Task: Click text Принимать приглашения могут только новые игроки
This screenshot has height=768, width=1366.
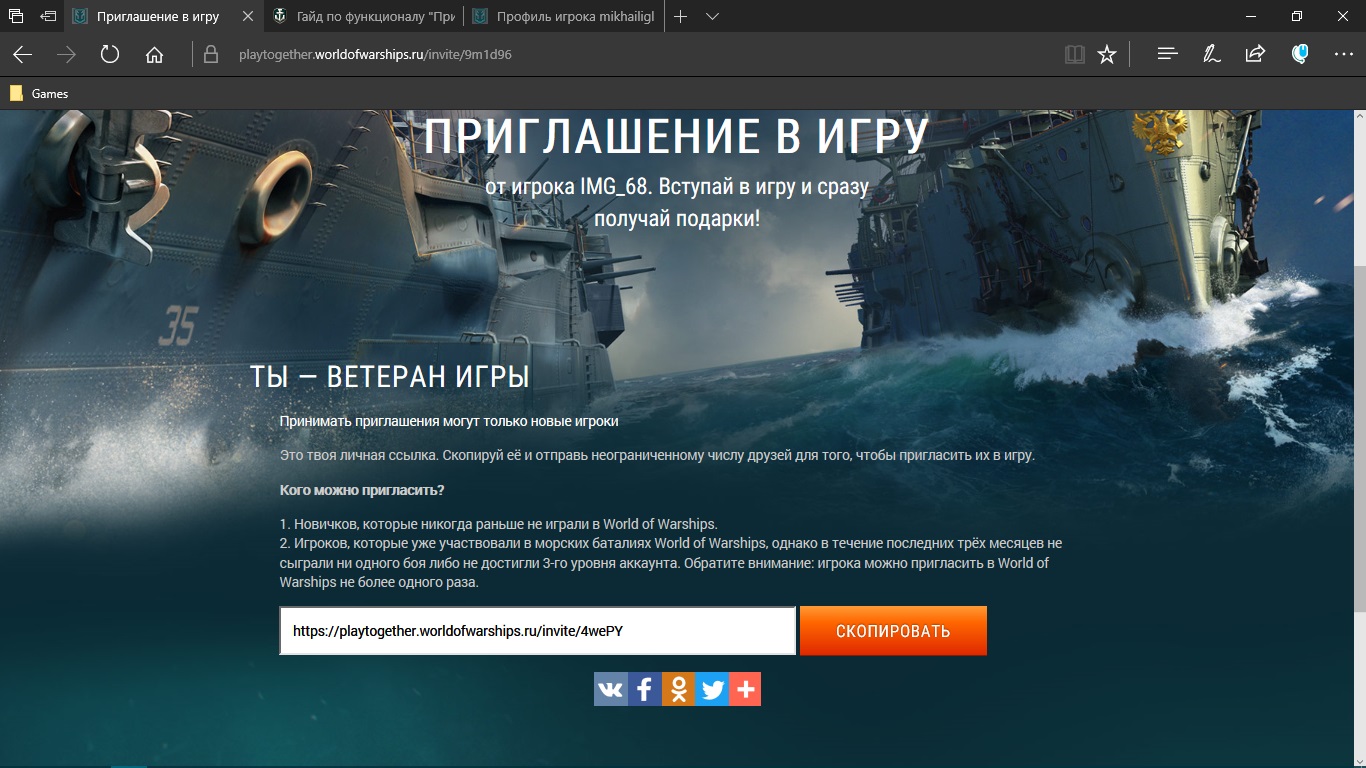Action: pos(449,421)
